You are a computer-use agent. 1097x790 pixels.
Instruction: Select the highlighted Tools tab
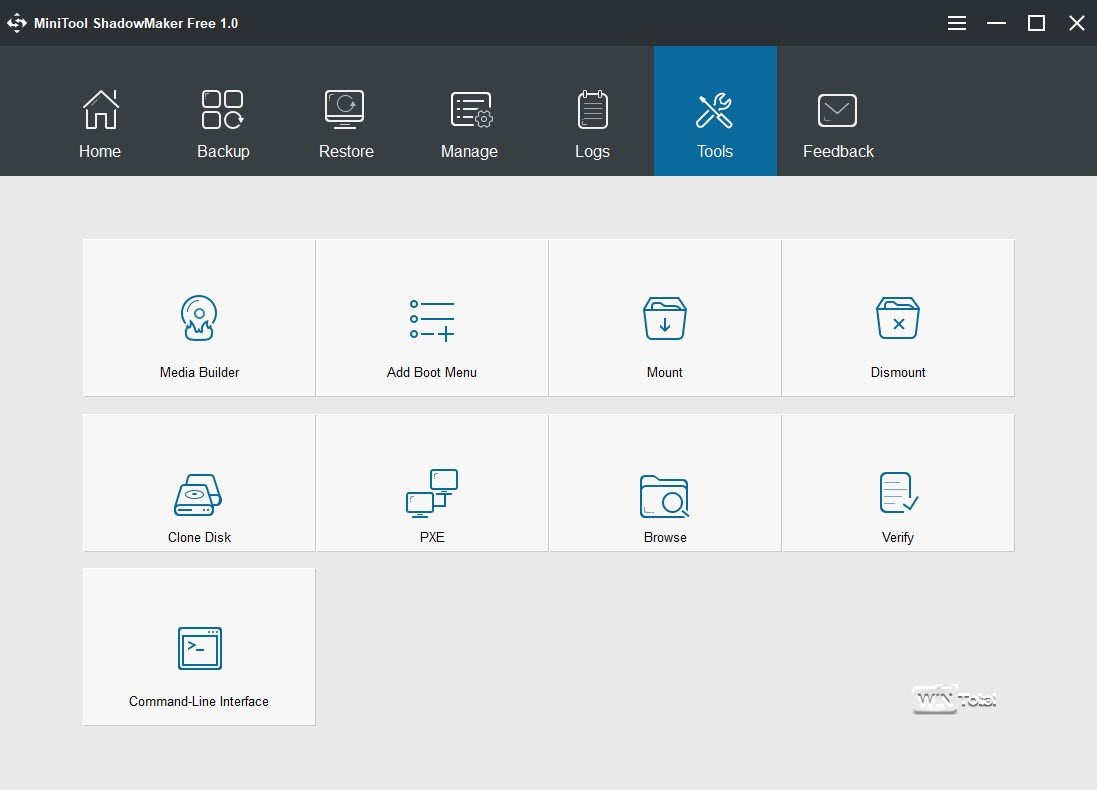pyautogui.click(x=715, y=111)
